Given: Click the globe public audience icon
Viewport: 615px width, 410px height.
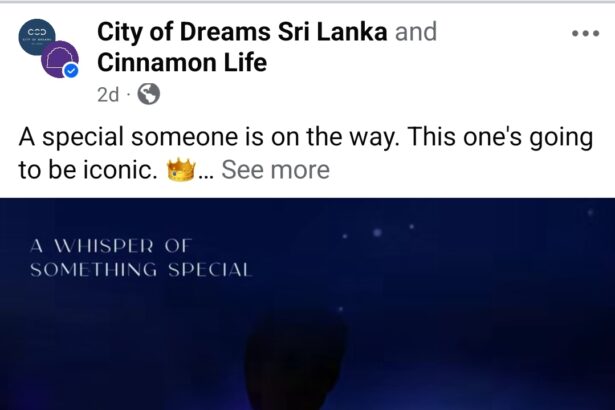Looking at the screenshot, I should point(148,94).
